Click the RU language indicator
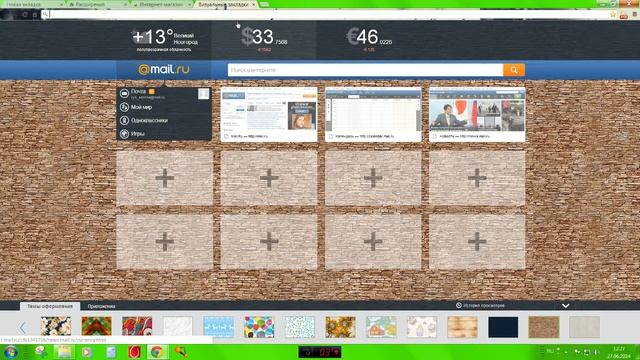Screen dimensions: 640x360 point(550,351)
